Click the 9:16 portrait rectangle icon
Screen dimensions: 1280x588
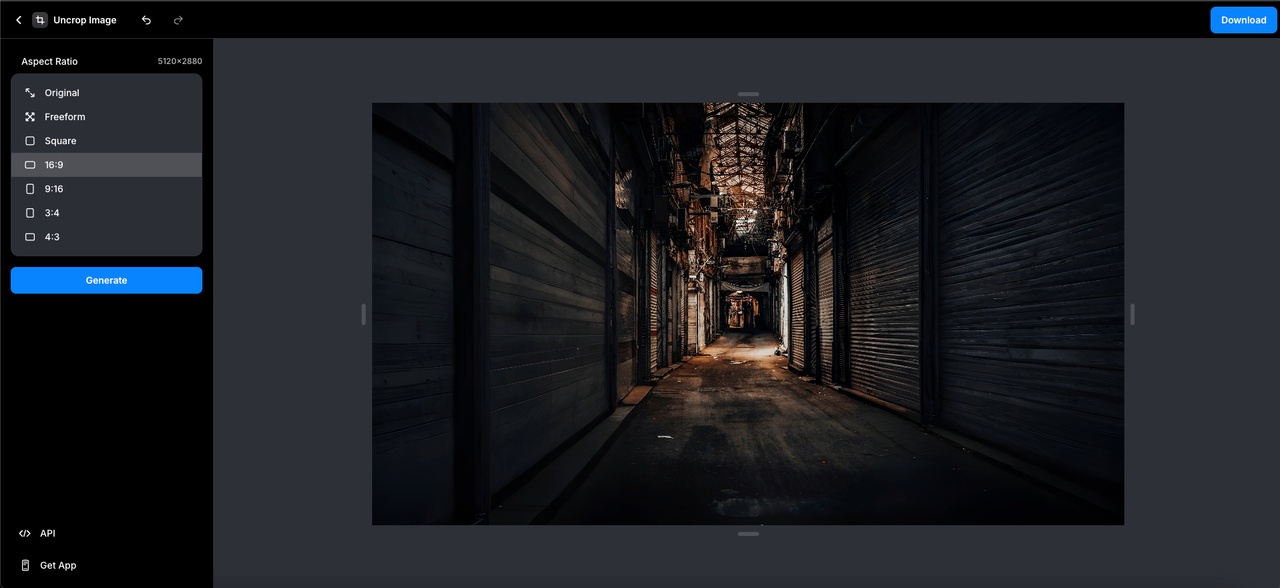tap(30, 189)
